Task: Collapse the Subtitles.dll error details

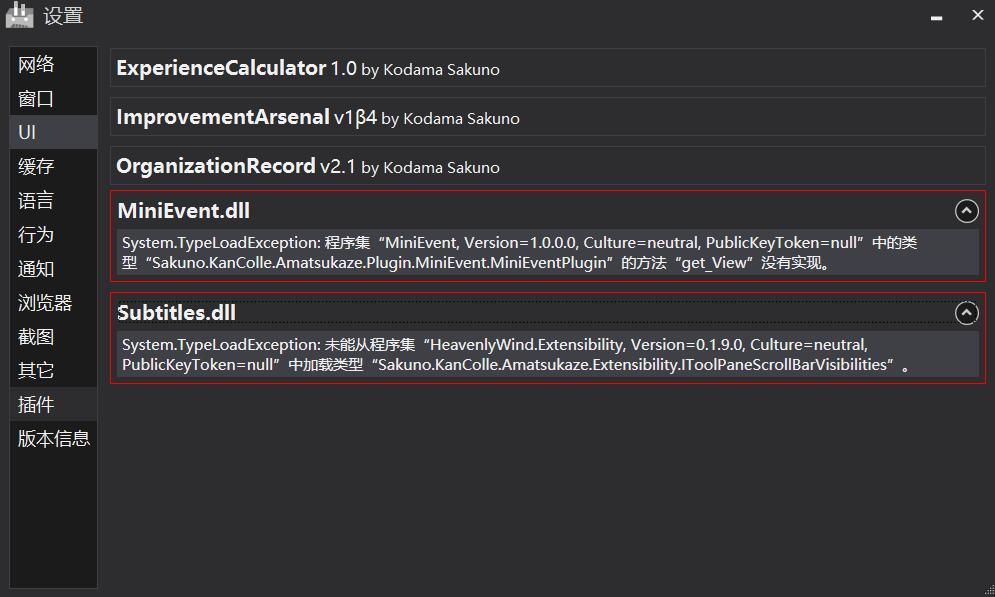Action: point(966,313)
